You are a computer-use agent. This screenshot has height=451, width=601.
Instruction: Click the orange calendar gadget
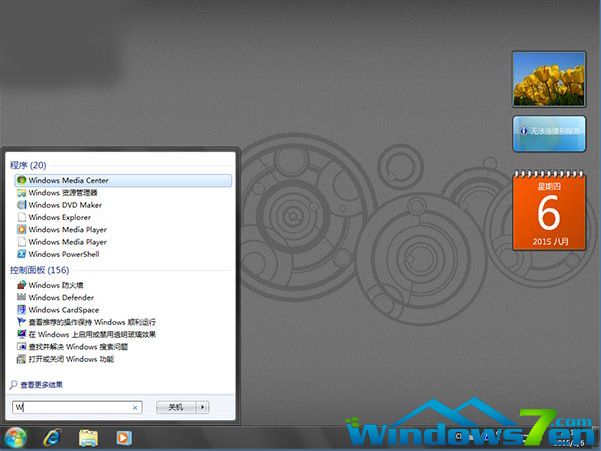click(549, 210)
